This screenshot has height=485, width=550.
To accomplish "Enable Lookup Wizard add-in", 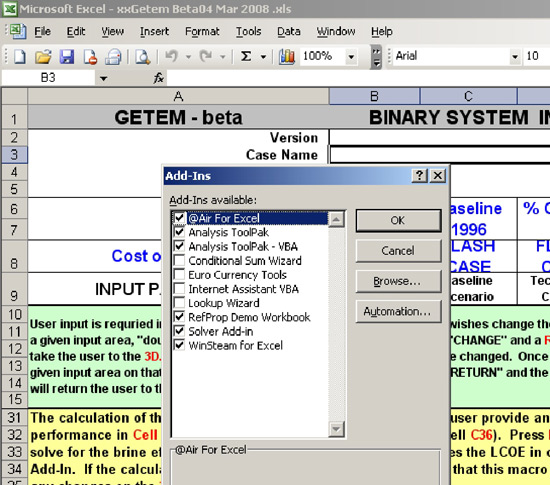I will coord(179,303).
